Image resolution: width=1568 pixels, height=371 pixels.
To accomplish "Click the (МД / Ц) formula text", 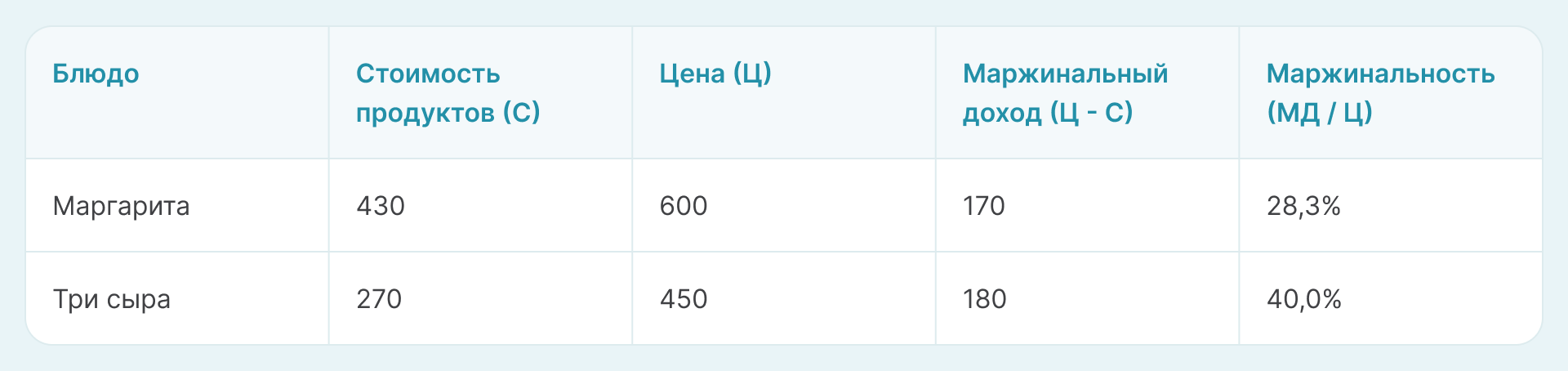I will [1320, 112].
